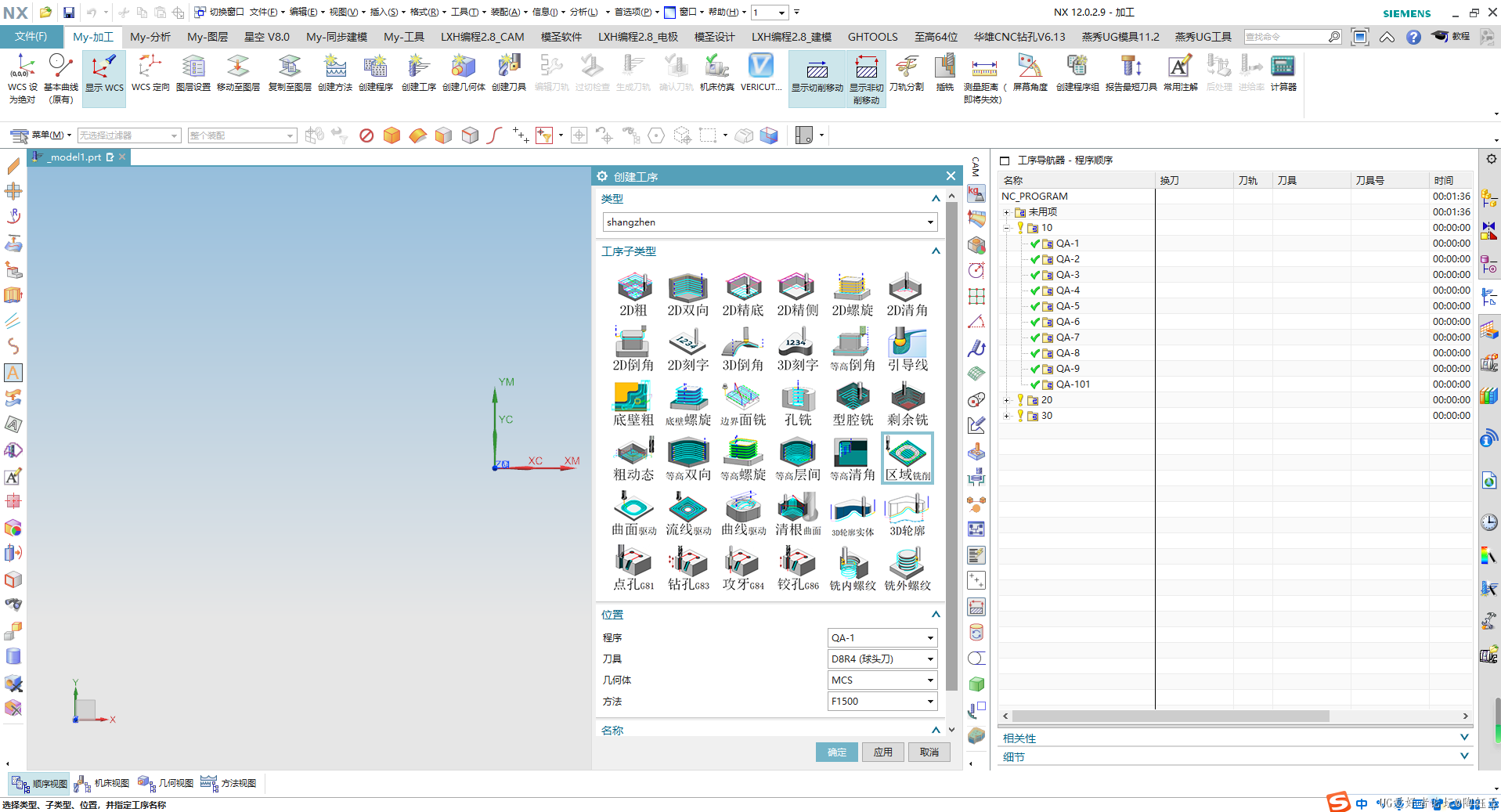
Task: Collapse the 工序子类型 section
Action: (x=936, y=251)
